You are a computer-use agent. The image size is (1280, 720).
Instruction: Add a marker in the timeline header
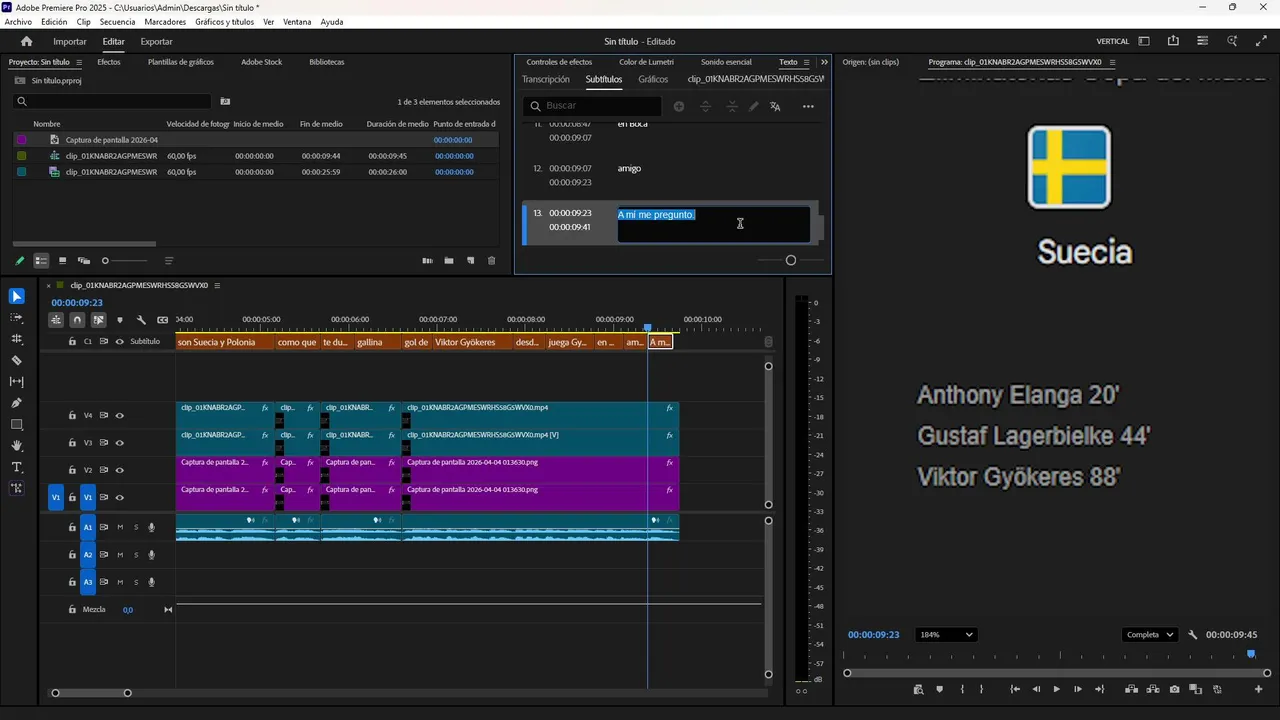[120, 320]
